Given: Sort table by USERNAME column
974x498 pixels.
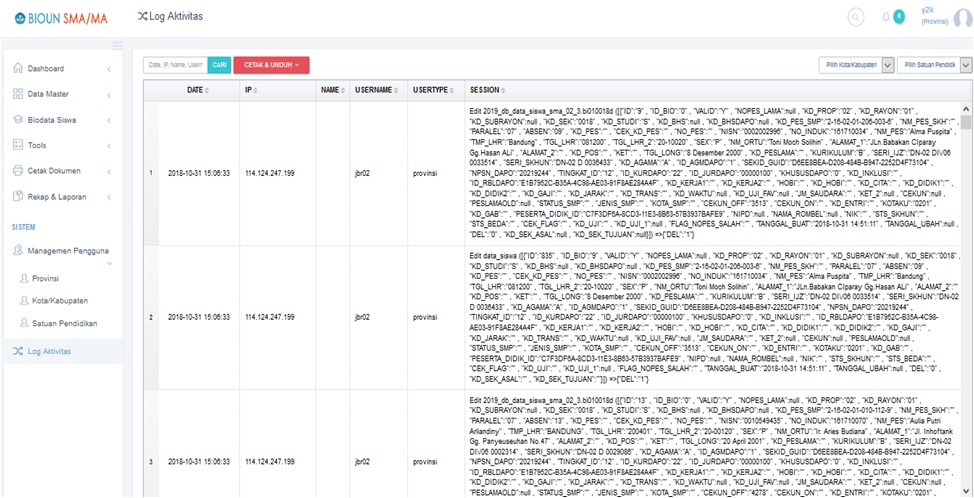Looking at the screenshot, I should pos(378,90).
